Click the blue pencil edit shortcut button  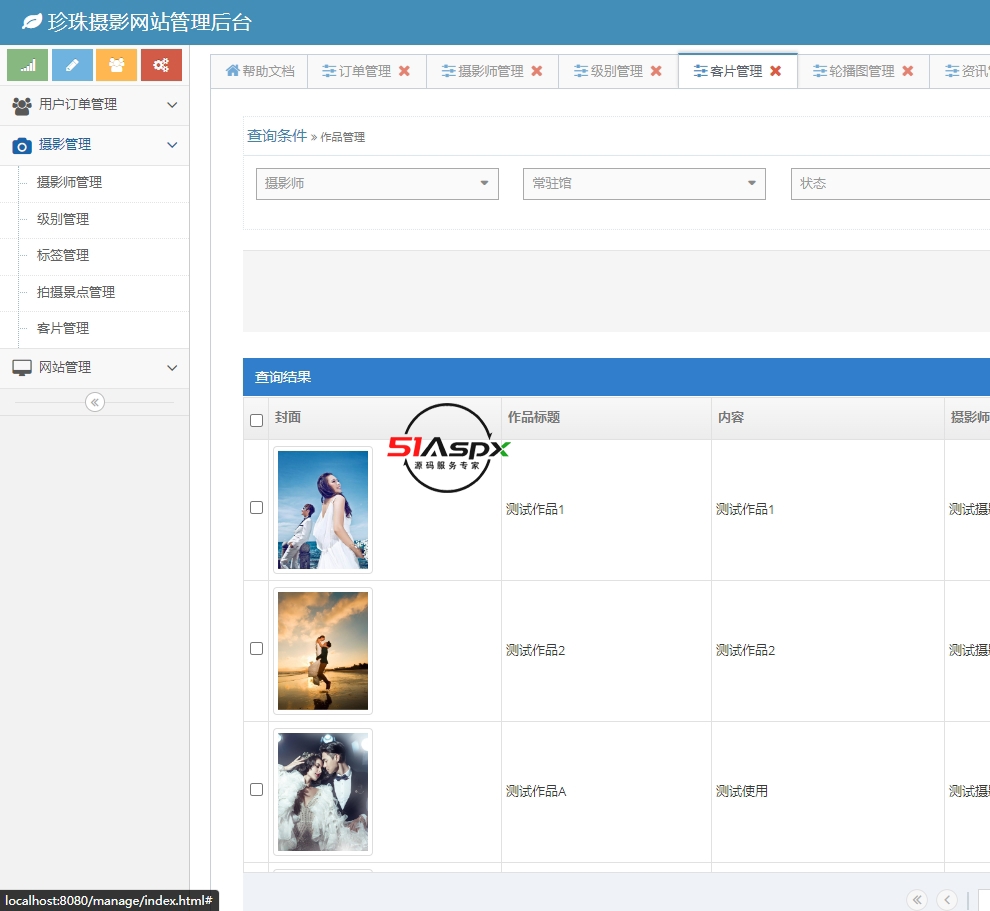(x=72, y=65)
